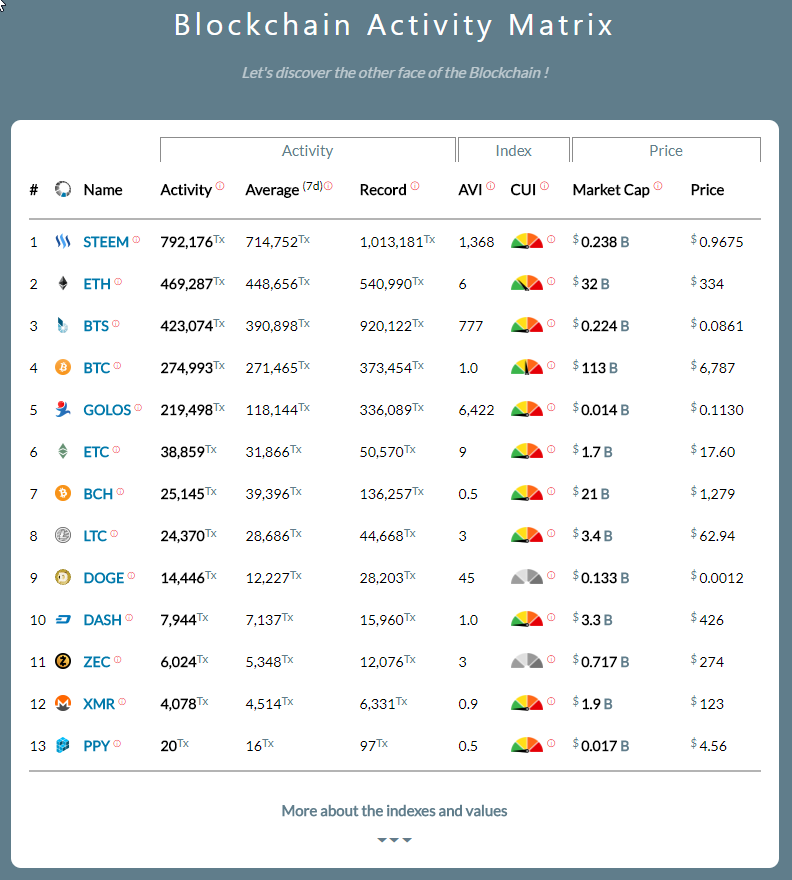
Task: Open the ETC coin link
Action: pos(97,452)
